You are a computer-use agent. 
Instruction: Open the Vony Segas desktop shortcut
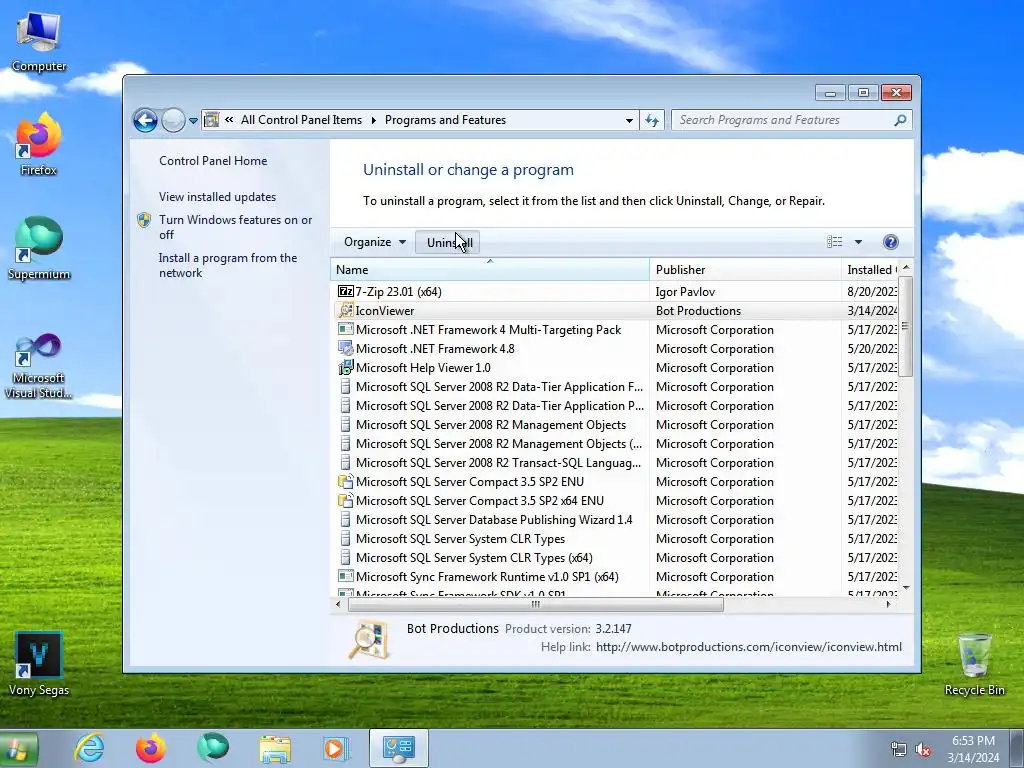pyautogui.click(x=39, y=664)
